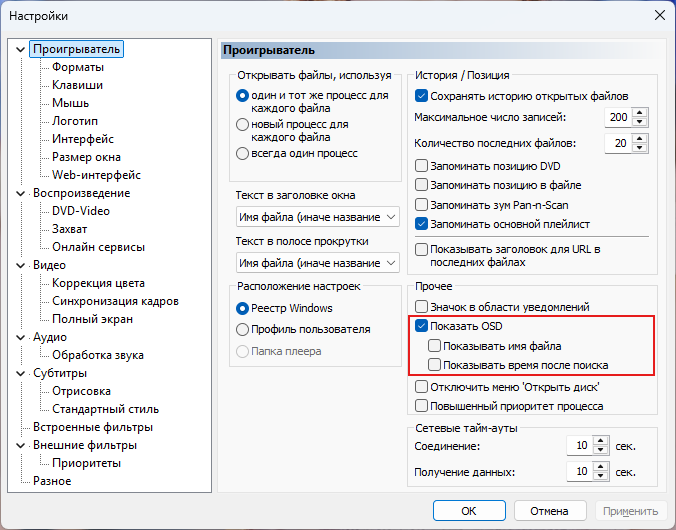Enable Показывать заголовок для URL checkbox
The height and width of the screenshot is (530, 676).
(x=421, y=250)
